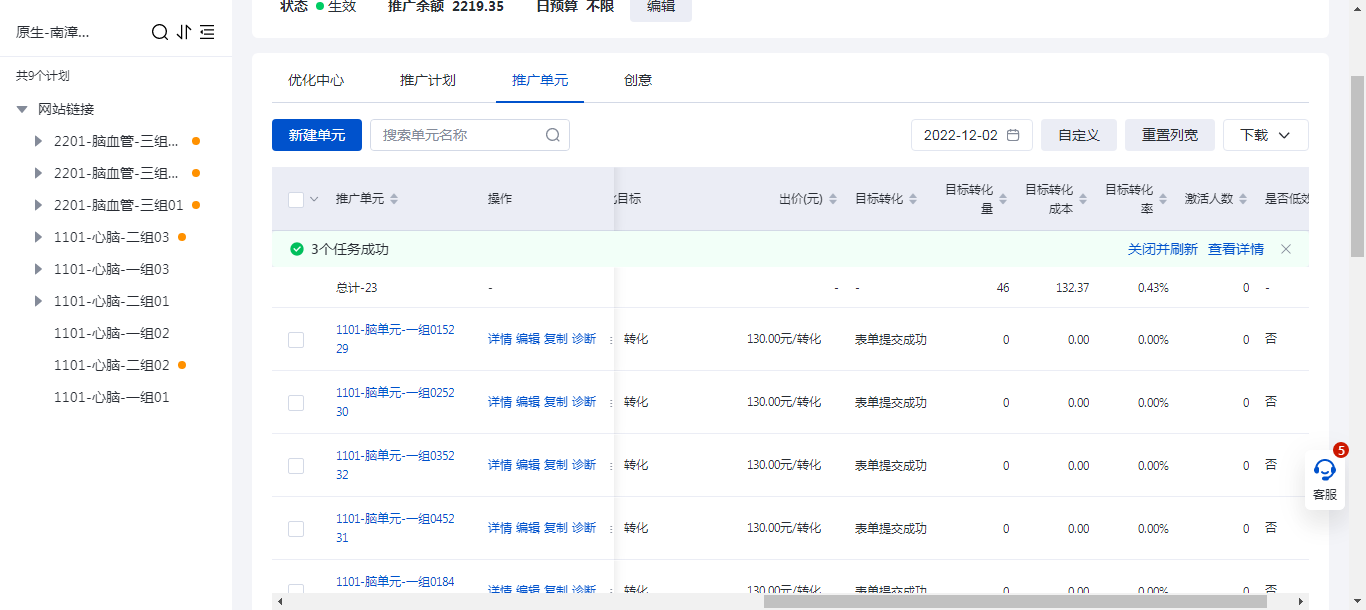This screenshot has height=610, width=1366.
Task: Click the 关闭并刷新 link in the banner
Action: pyautogui.click(x=1162, y=249)
